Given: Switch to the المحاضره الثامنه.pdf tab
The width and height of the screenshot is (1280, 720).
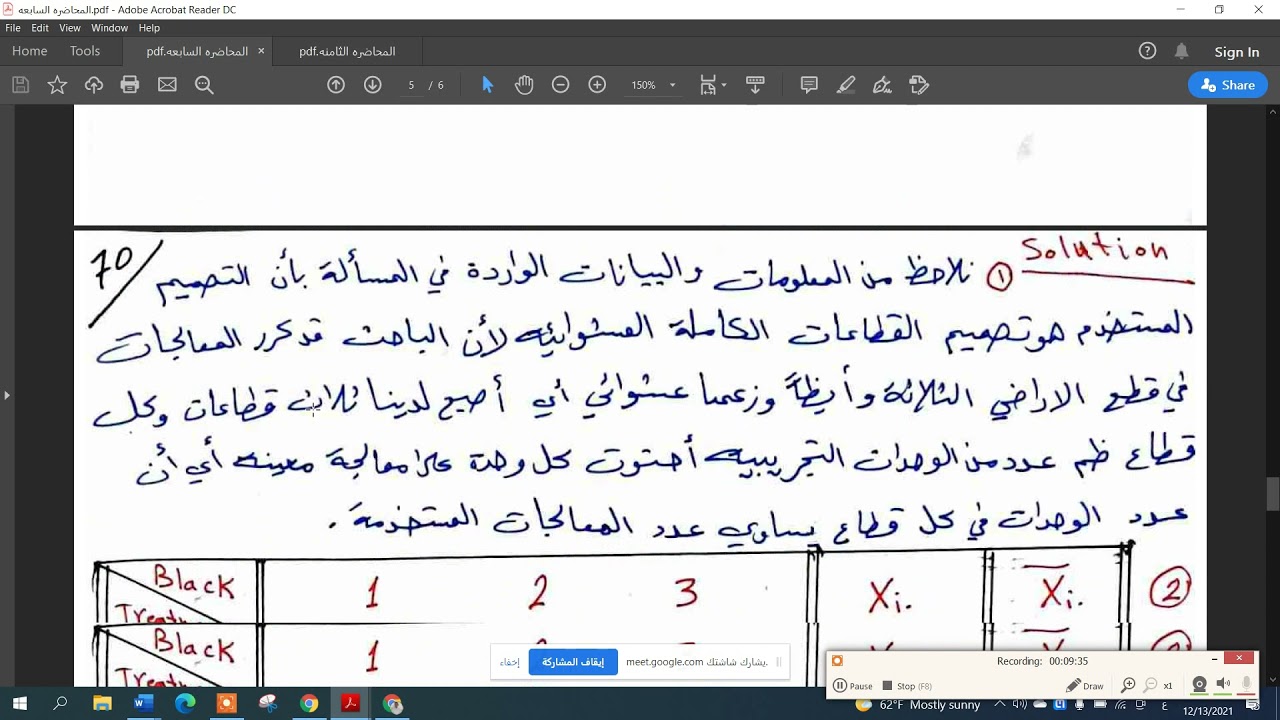Looking at the screenshot, I should (347, 51).
